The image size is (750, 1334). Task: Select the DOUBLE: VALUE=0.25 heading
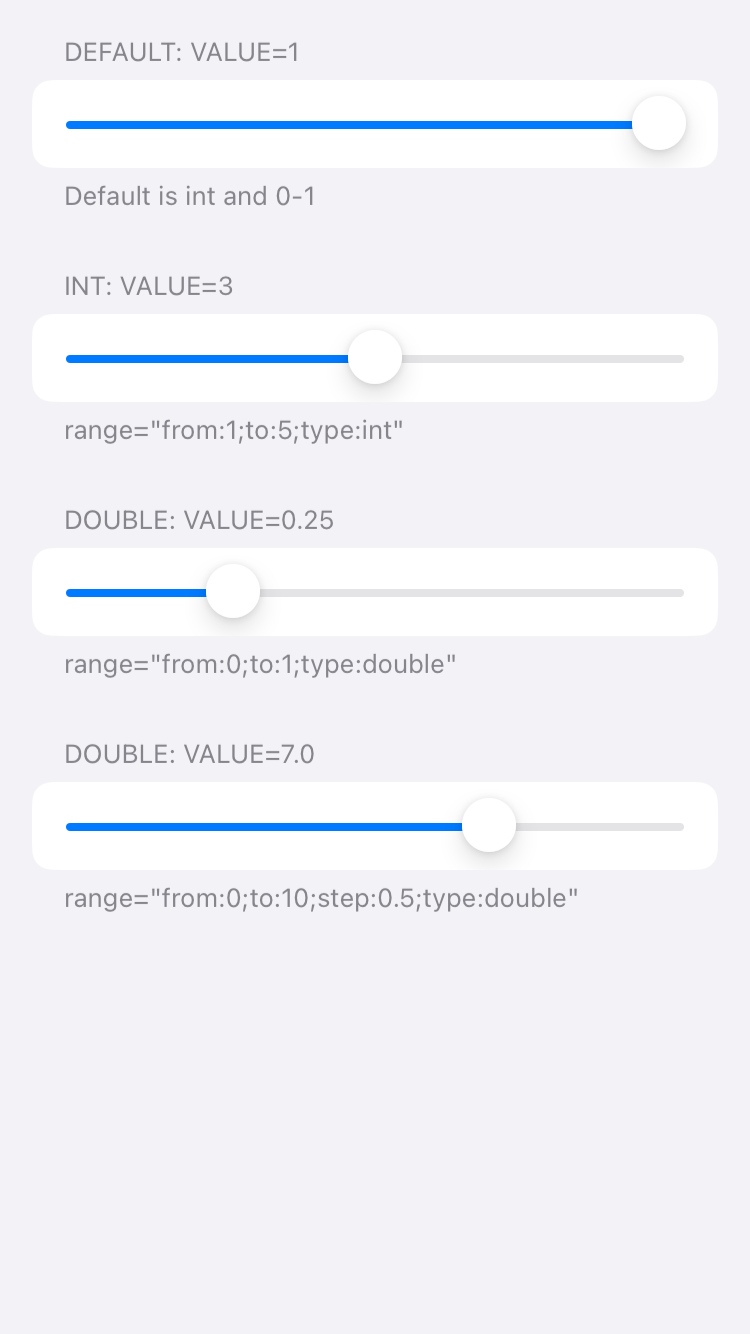click(x=199, y=520)
